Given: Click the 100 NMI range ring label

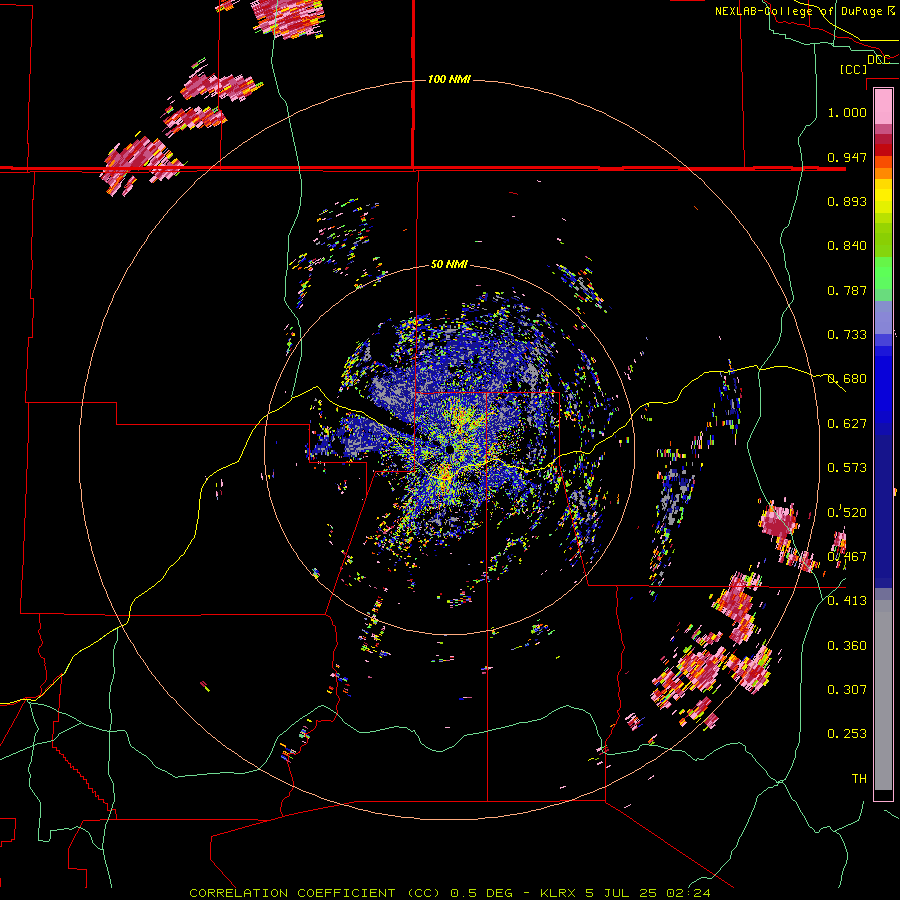Looking at the screenshot, I should pyautogui.click(x=449, y=79).
